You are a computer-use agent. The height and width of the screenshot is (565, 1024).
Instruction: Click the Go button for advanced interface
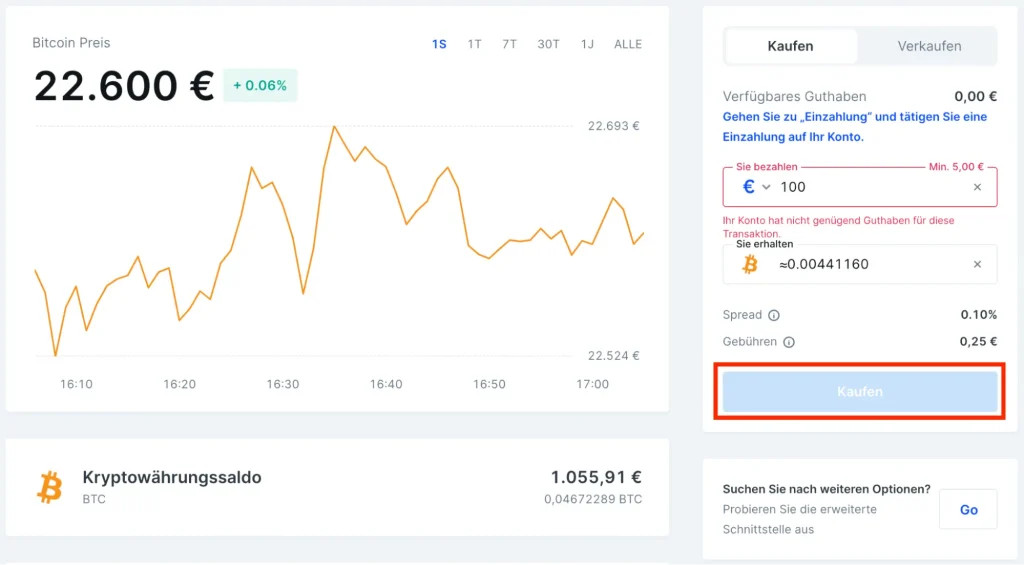tap(968, 509)
